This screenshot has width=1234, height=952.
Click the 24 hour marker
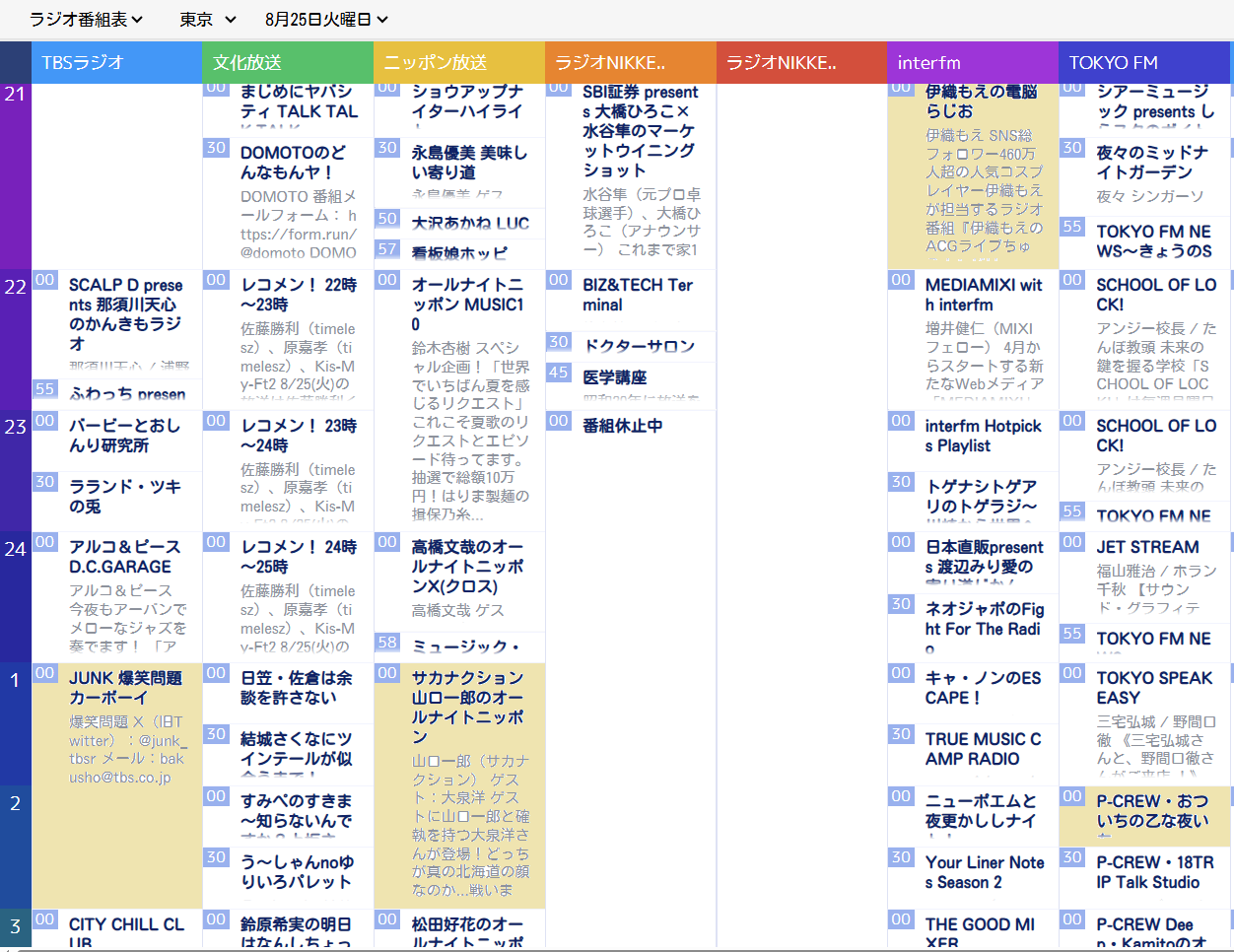pyautogui.click(x=15, y=549)
